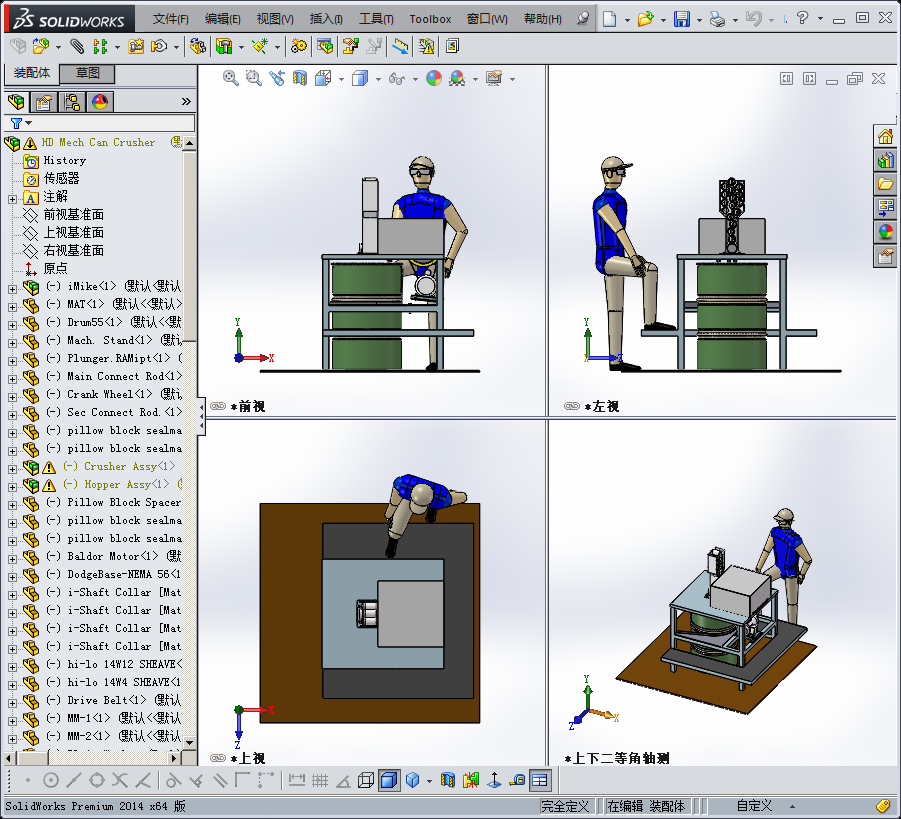901x819 pixels.
Task: Toggle the search pin icon beside 帮助 menu
Action: 583,18
